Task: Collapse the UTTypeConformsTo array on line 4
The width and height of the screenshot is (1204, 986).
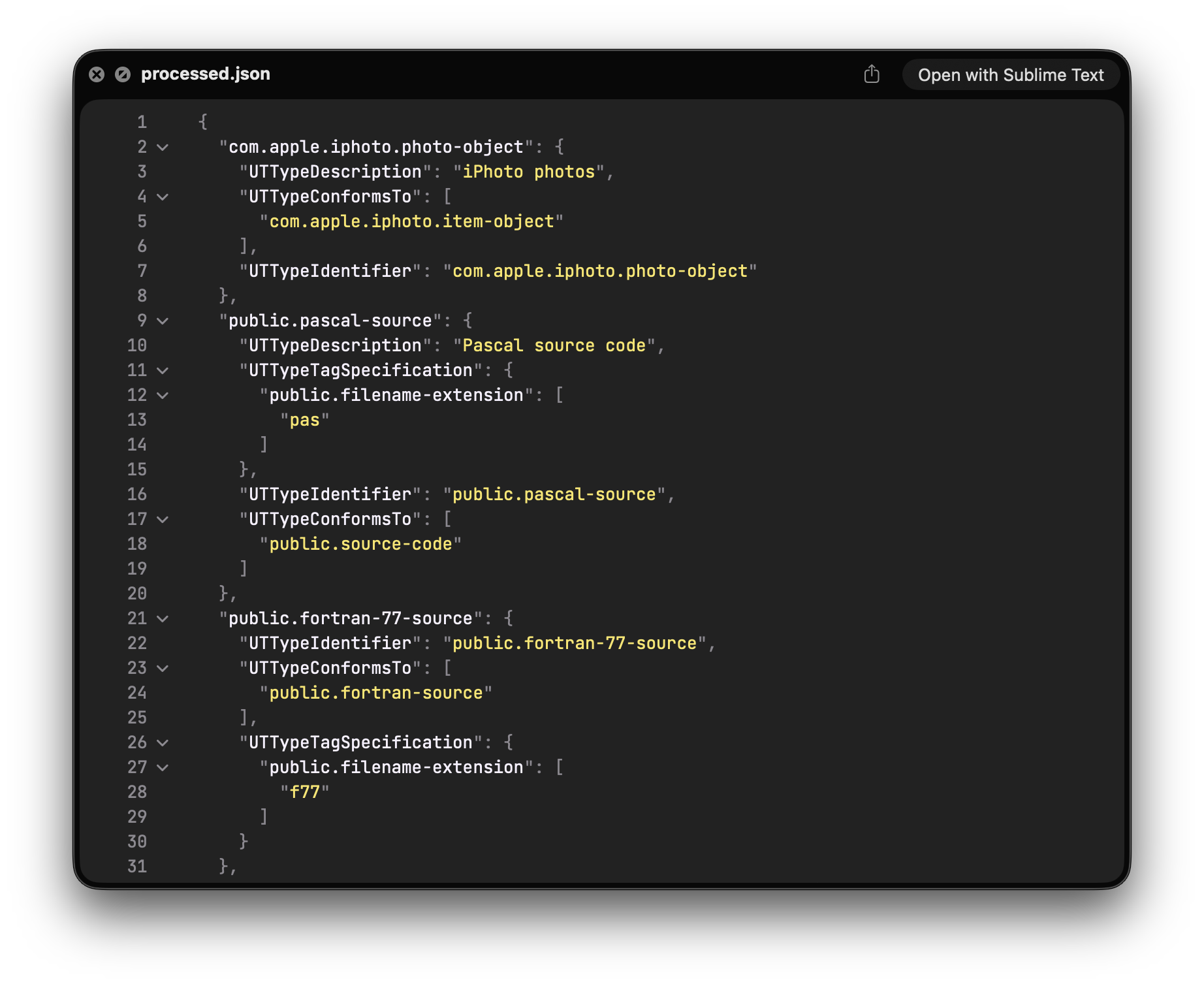Action: pyautogui.click(x=163, y=197)
